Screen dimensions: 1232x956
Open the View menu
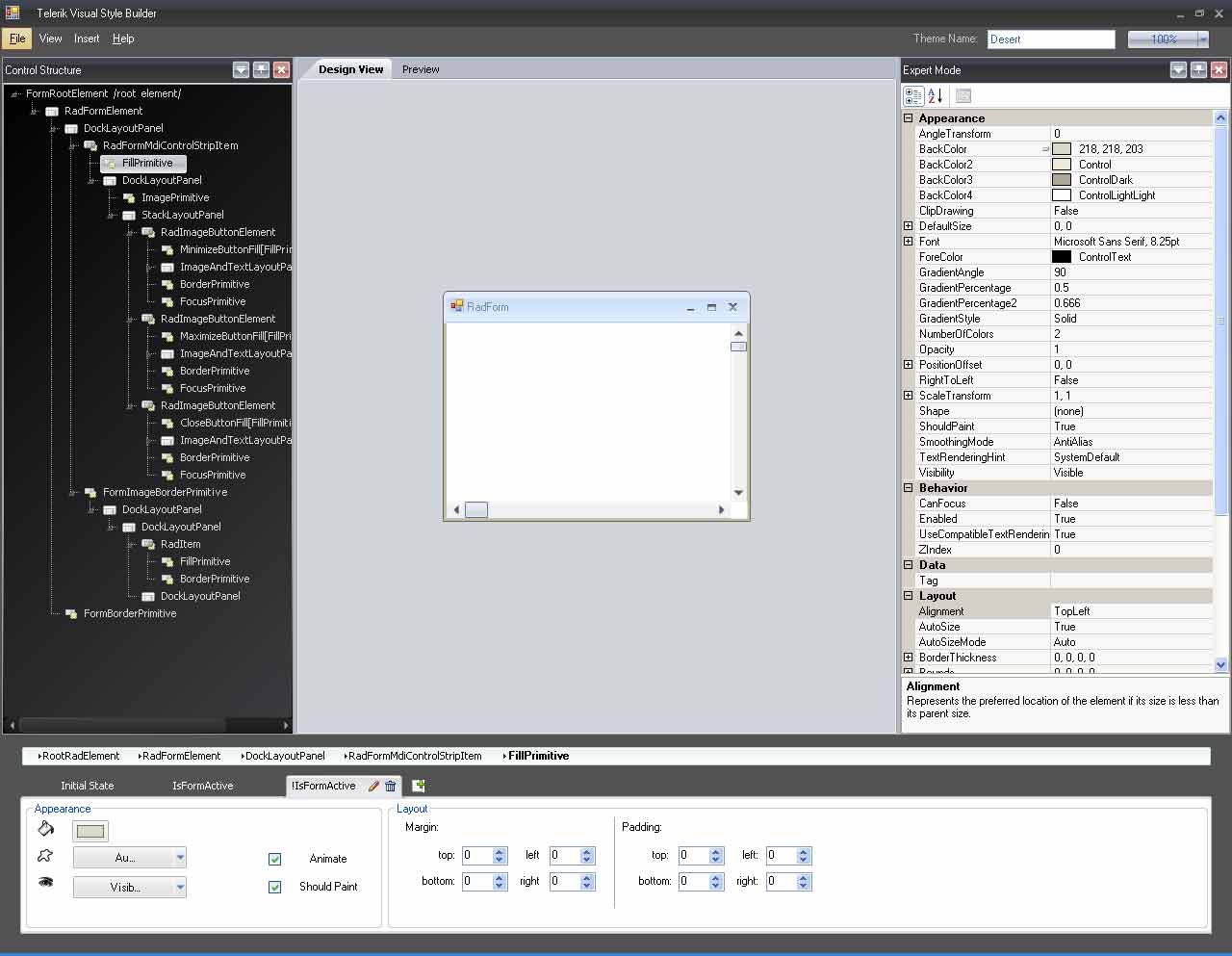pos(50,39)
